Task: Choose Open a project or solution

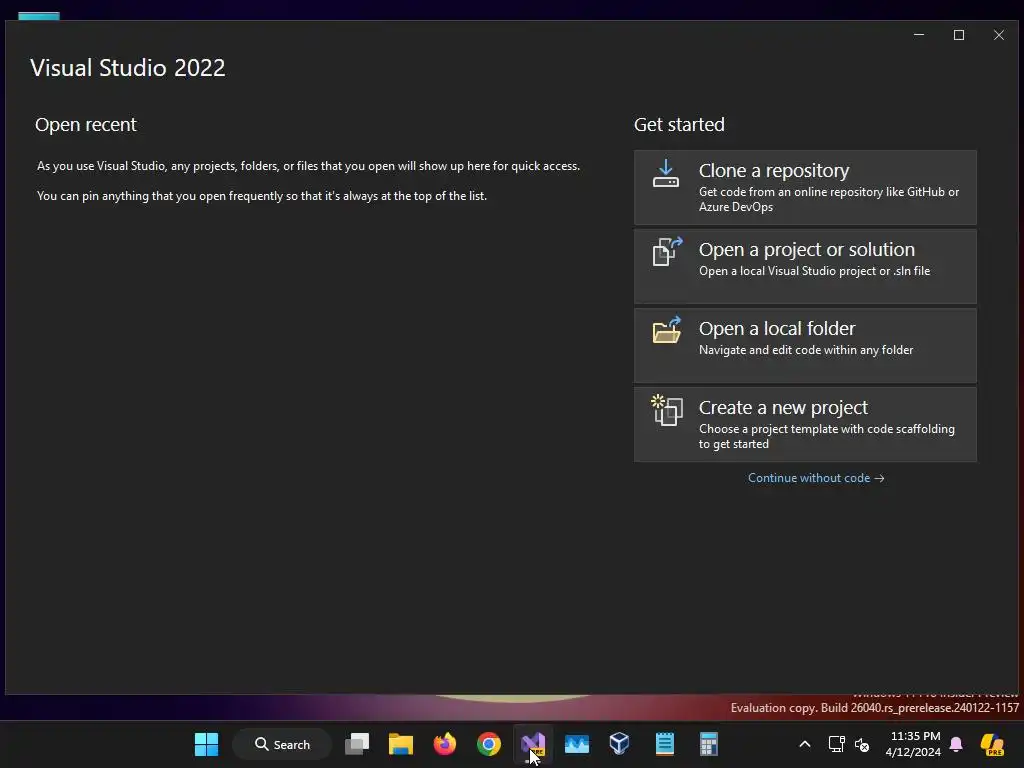Action: (x=805, y=266)
